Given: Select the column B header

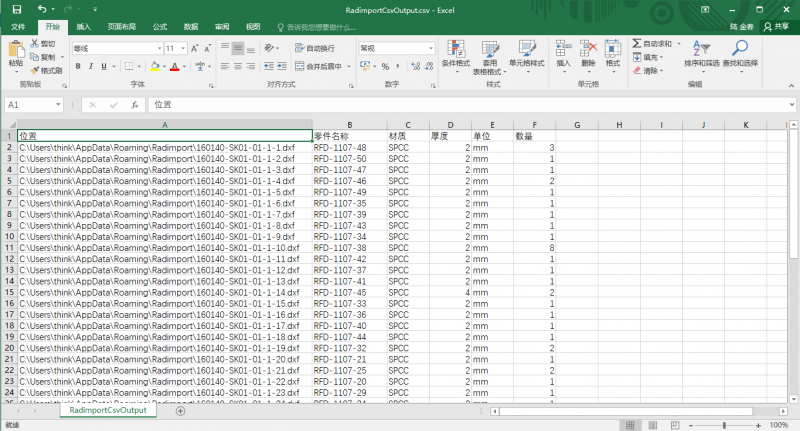Looking at the screenshot, I should tap(349, 124).
